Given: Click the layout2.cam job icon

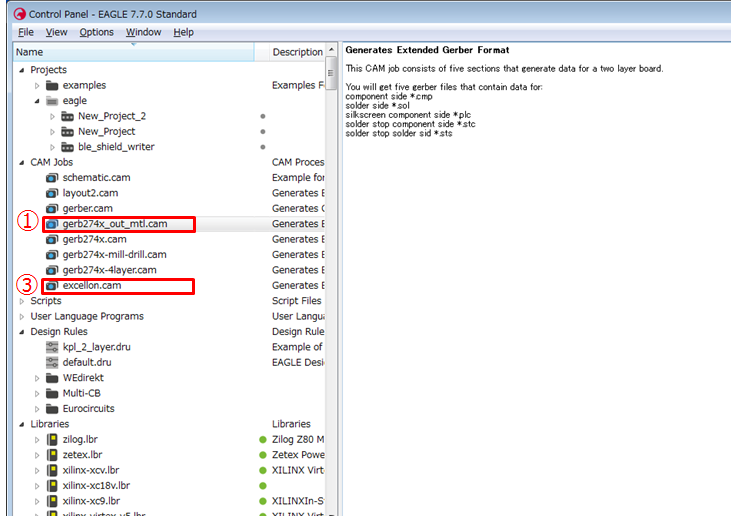Looking at the screenshot, I should click(52, 193).
